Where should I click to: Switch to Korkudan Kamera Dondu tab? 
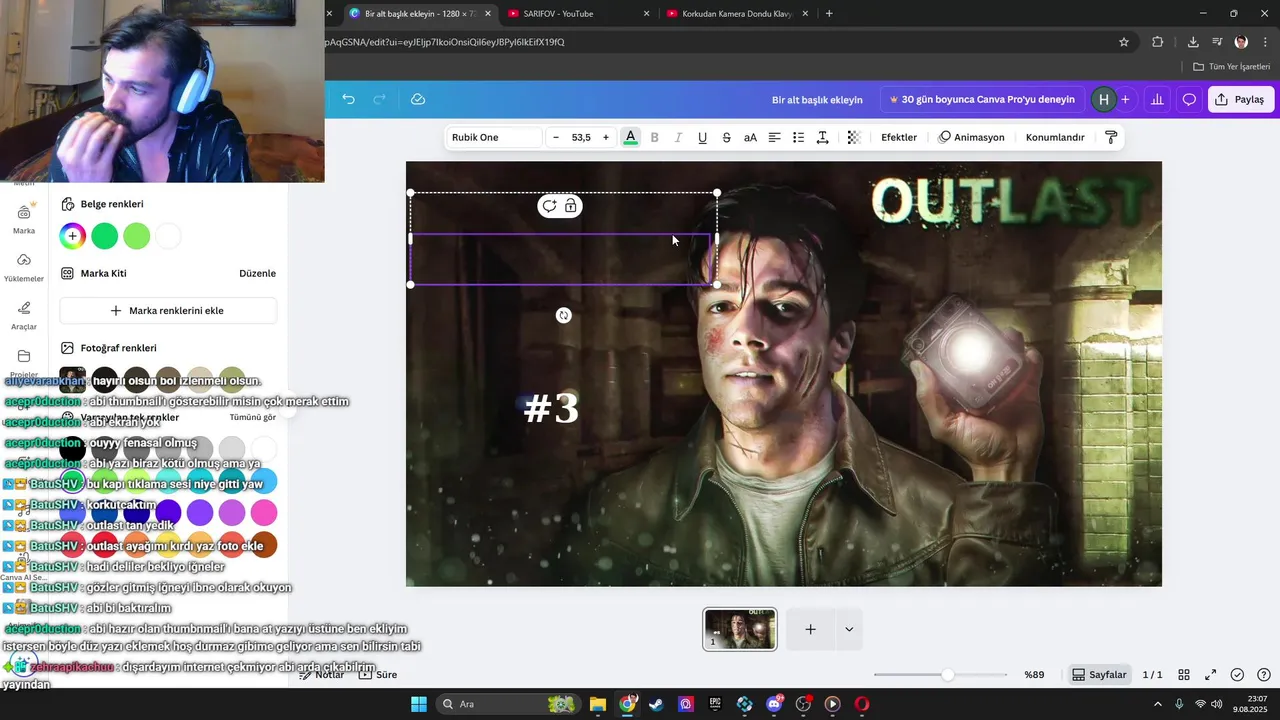click(x=738, y=14)
